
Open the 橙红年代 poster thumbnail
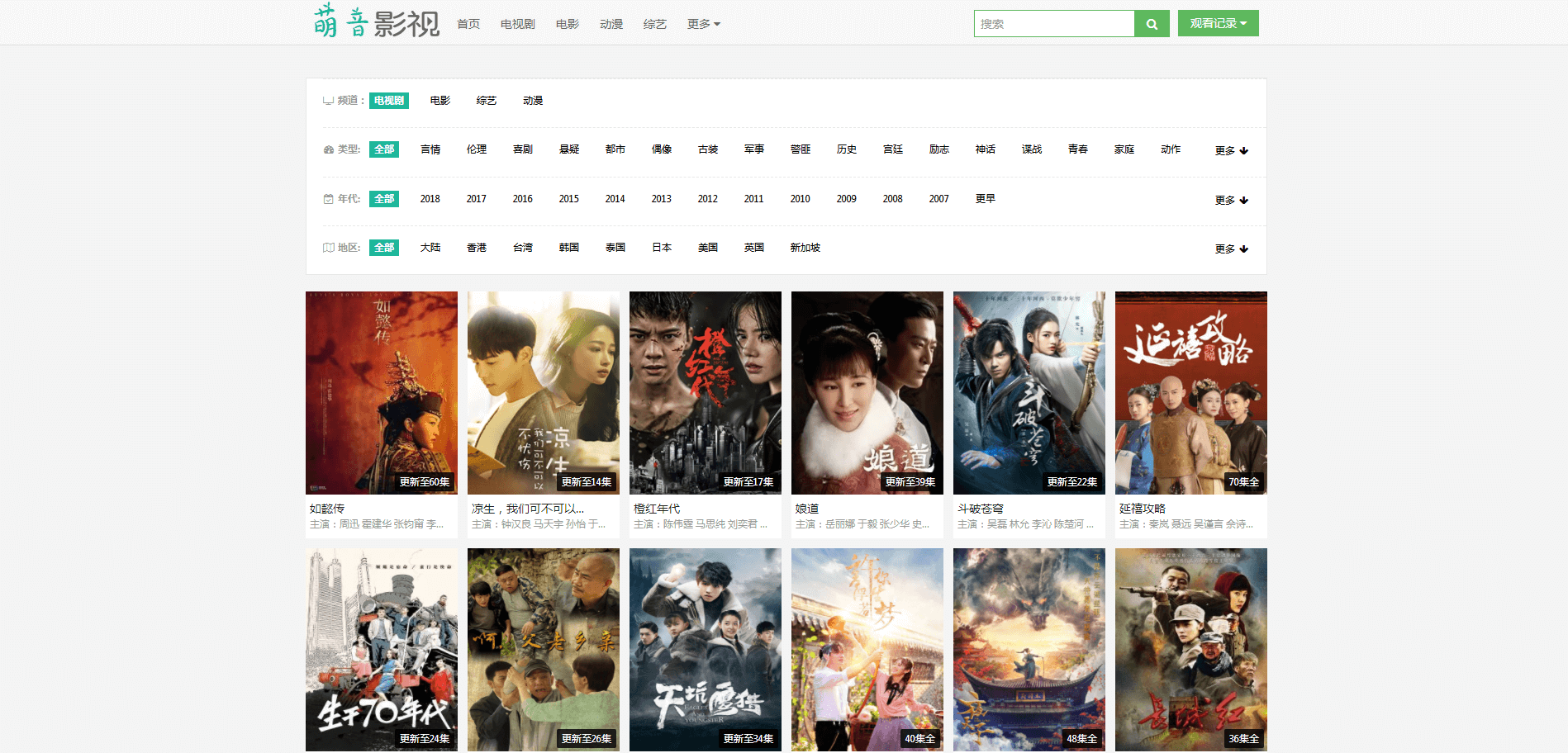click(x=706, y=393)
